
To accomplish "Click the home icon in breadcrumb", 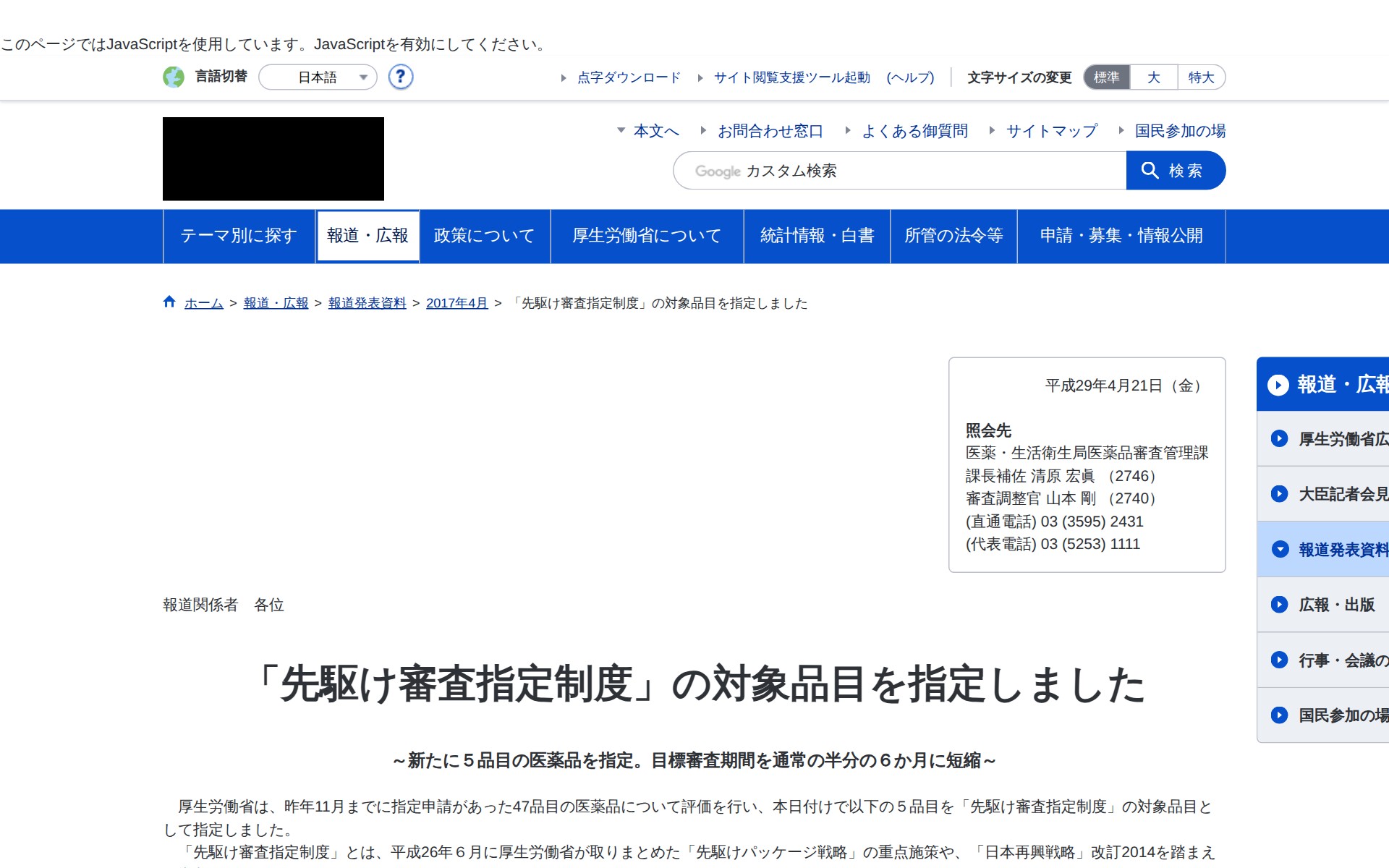I will [169, 302].
